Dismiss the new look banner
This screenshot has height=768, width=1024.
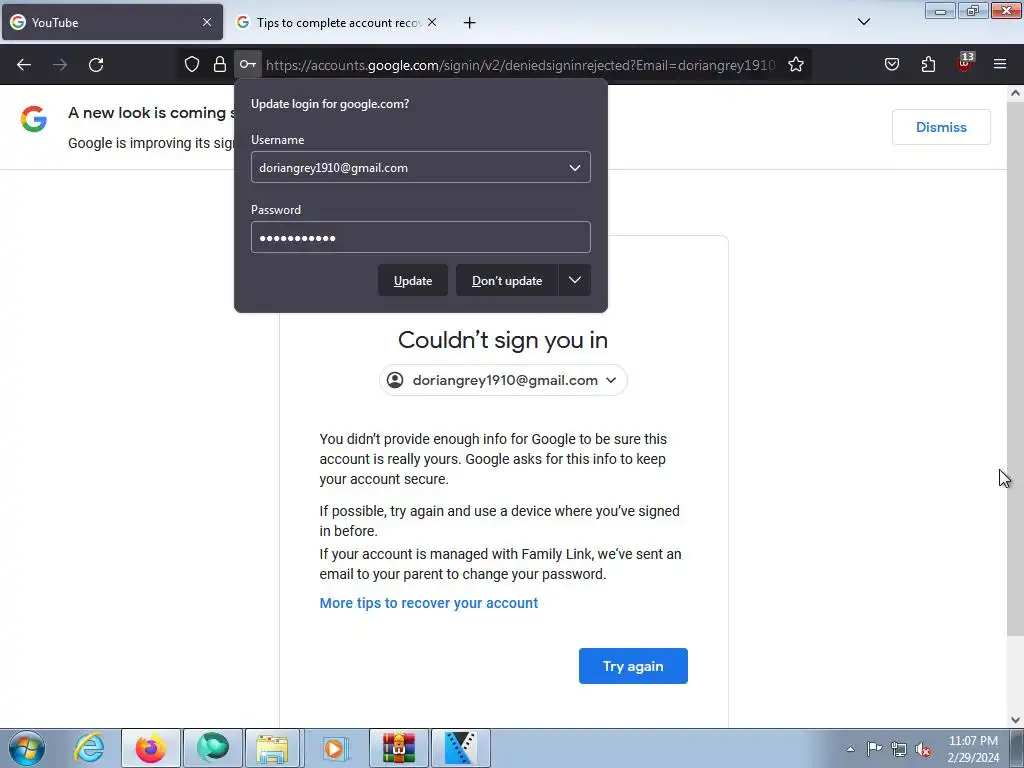[941, 127]
